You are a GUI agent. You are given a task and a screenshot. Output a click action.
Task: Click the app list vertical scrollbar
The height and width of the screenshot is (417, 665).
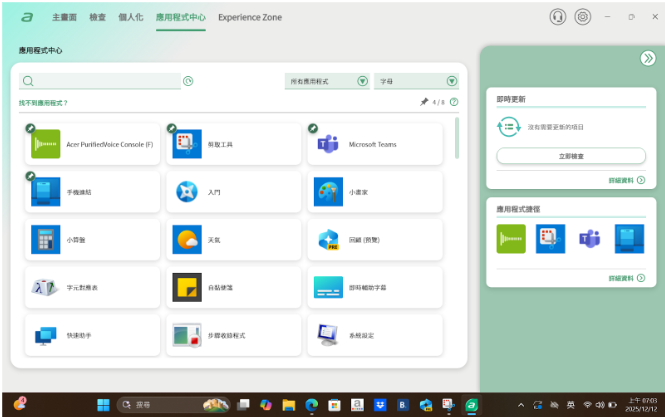tap(457, 138)
